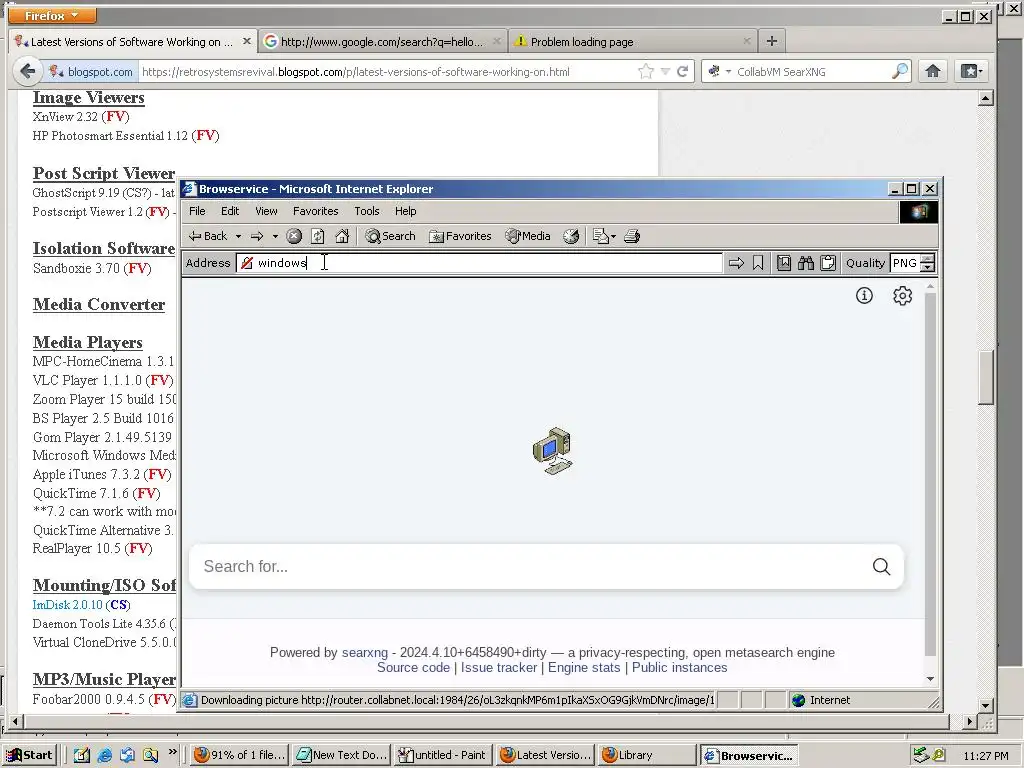Open a new Firefox tab with plus

(771, 41)
